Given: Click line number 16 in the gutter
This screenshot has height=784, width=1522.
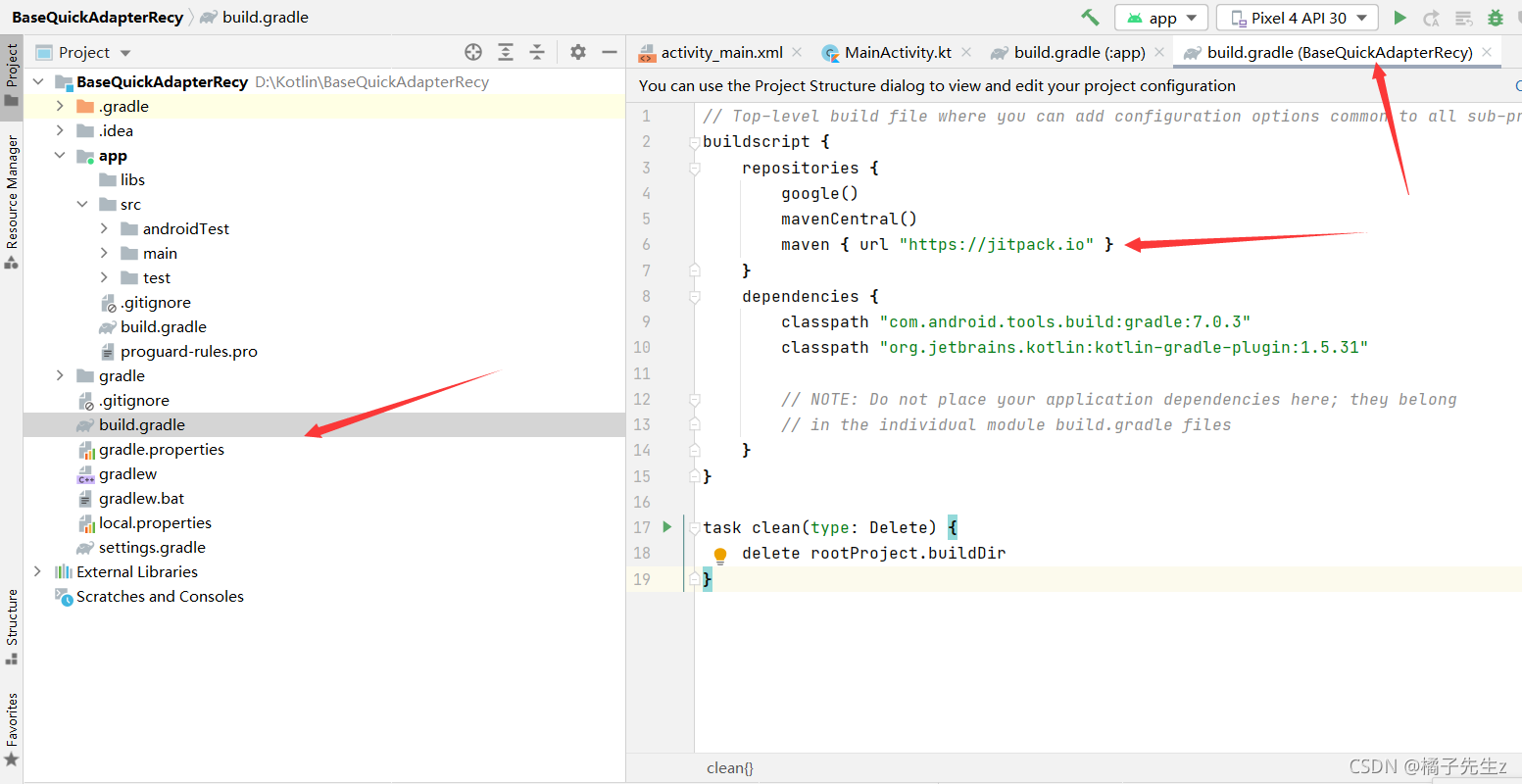Looking at the screenshot, I should coord(642,502).
